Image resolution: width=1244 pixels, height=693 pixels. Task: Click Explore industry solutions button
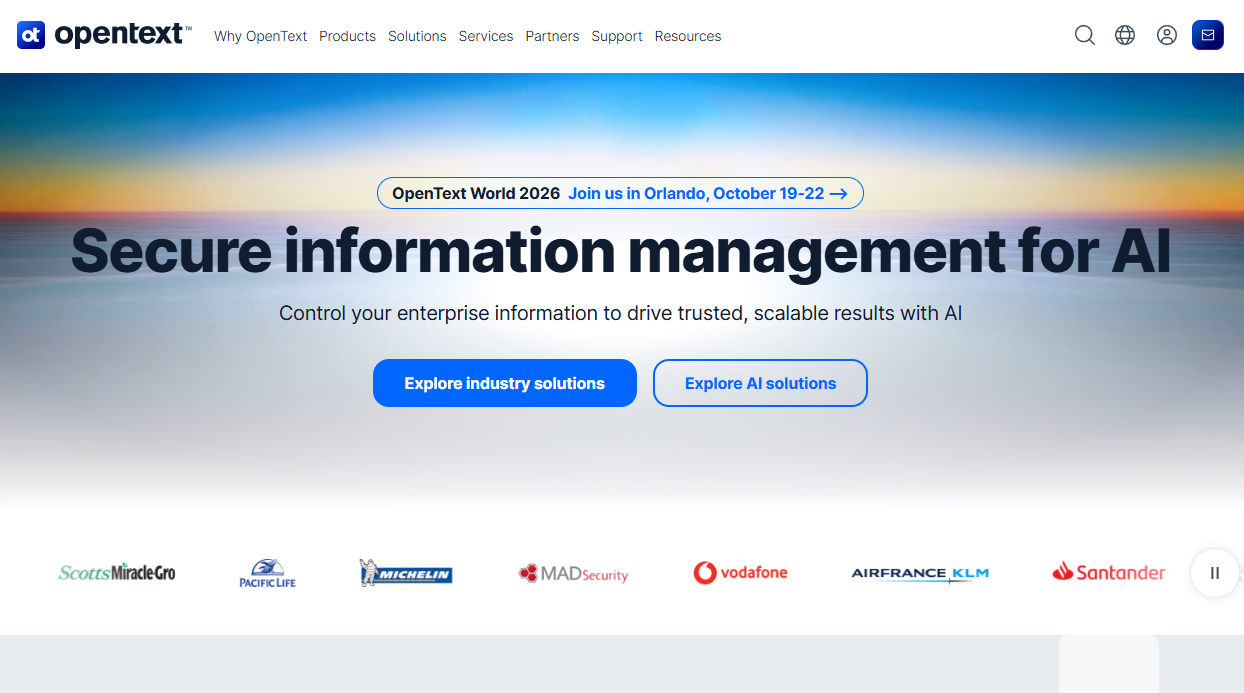pos(505,383)
